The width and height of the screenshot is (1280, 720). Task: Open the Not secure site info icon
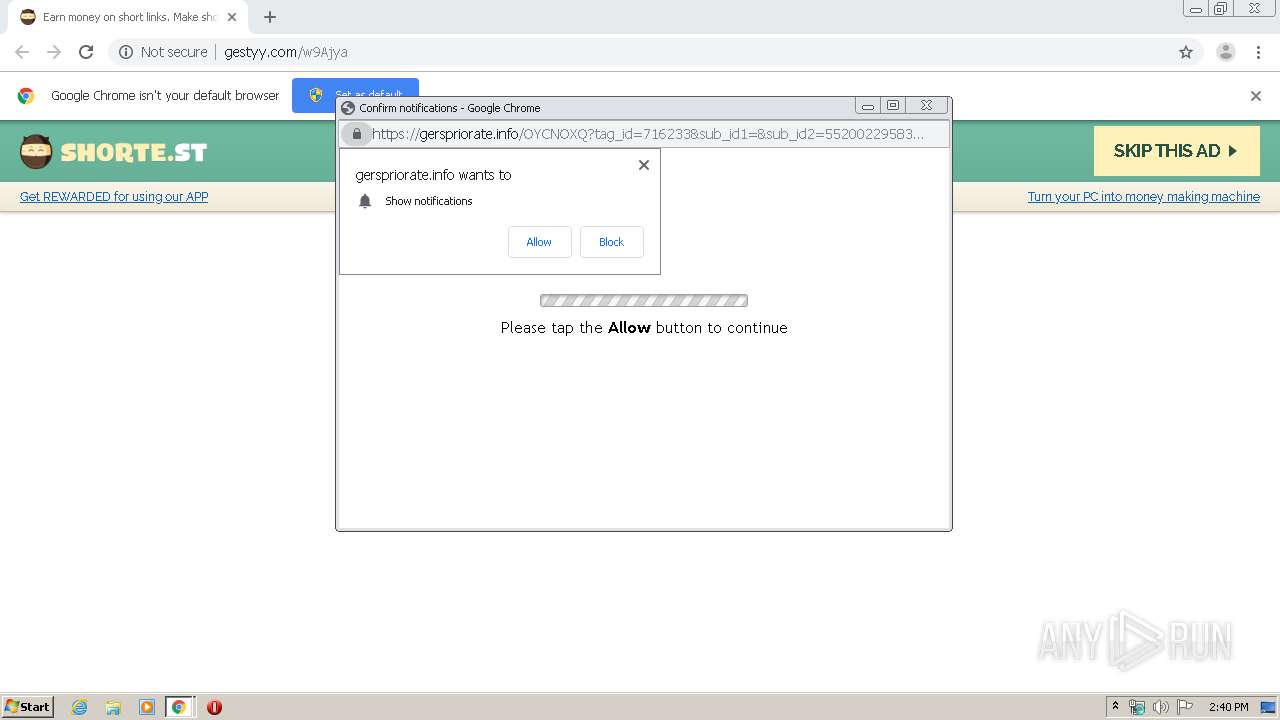(x=126, y=52)
